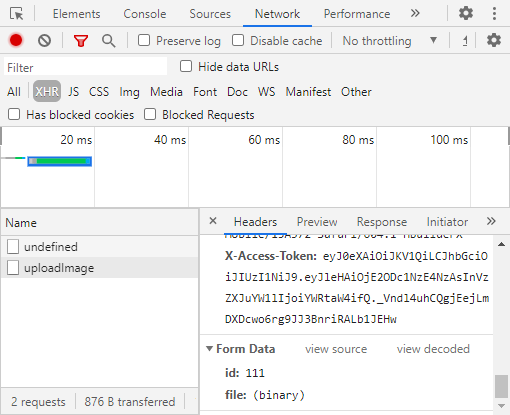
Task: Toggle the red filter funnel icon
Action: (x=81, y=41)
